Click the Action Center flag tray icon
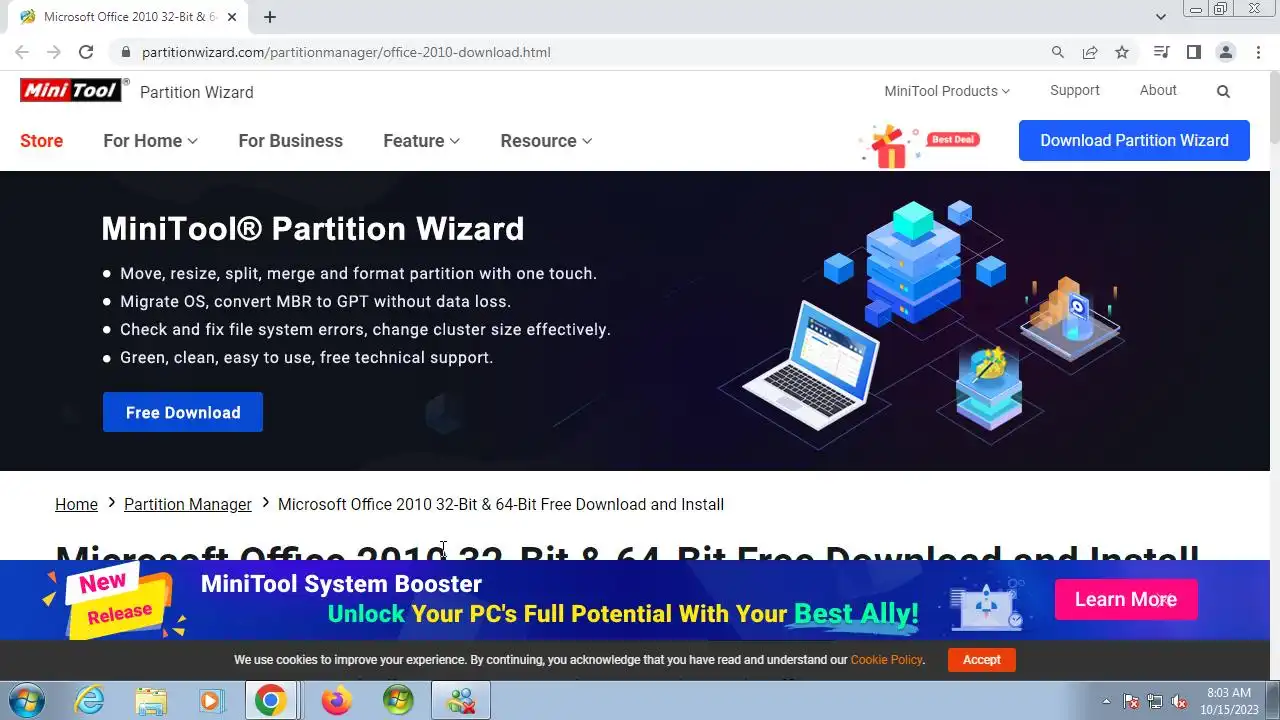The height and width of the screenshot is (720, 1280). [1131, 701]
